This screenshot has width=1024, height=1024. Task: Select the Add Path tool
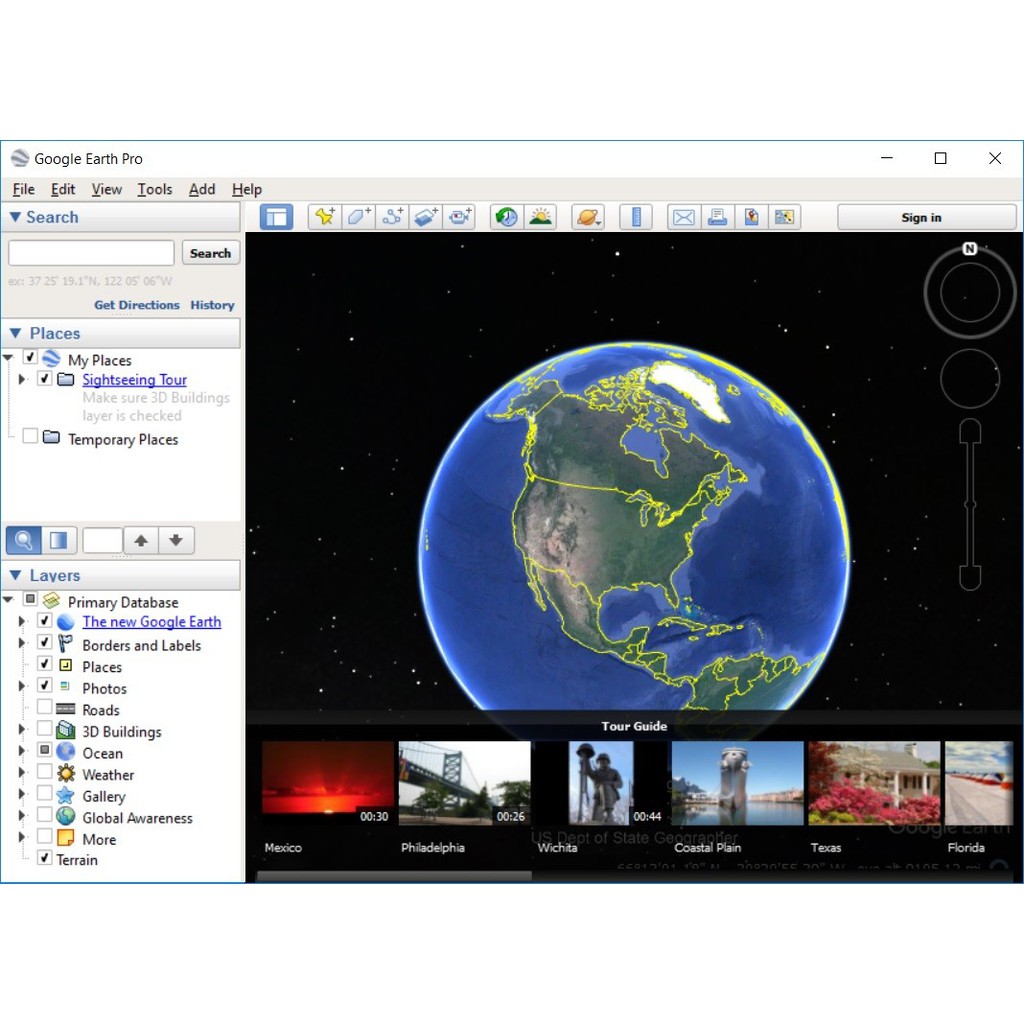click(x=393, y=217)
